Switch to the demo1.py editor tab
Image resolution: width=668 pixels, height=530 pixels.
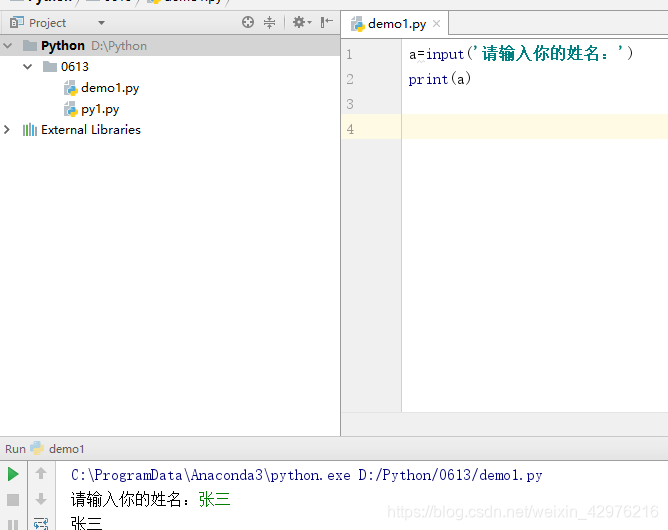[x=396, y=24]
